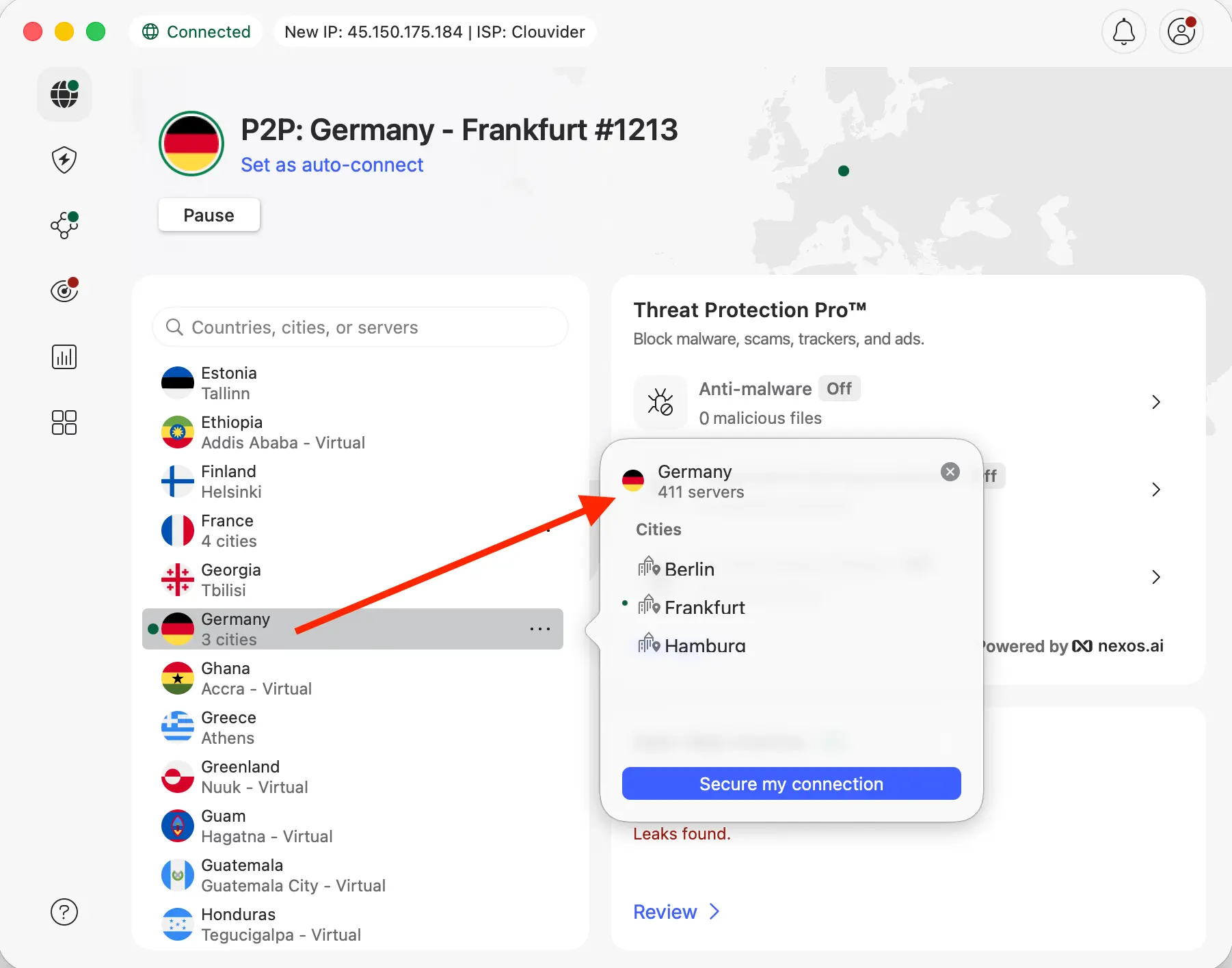Expand the Anti-malware details chevron
1232x968 pixels.
[1155, 402]
